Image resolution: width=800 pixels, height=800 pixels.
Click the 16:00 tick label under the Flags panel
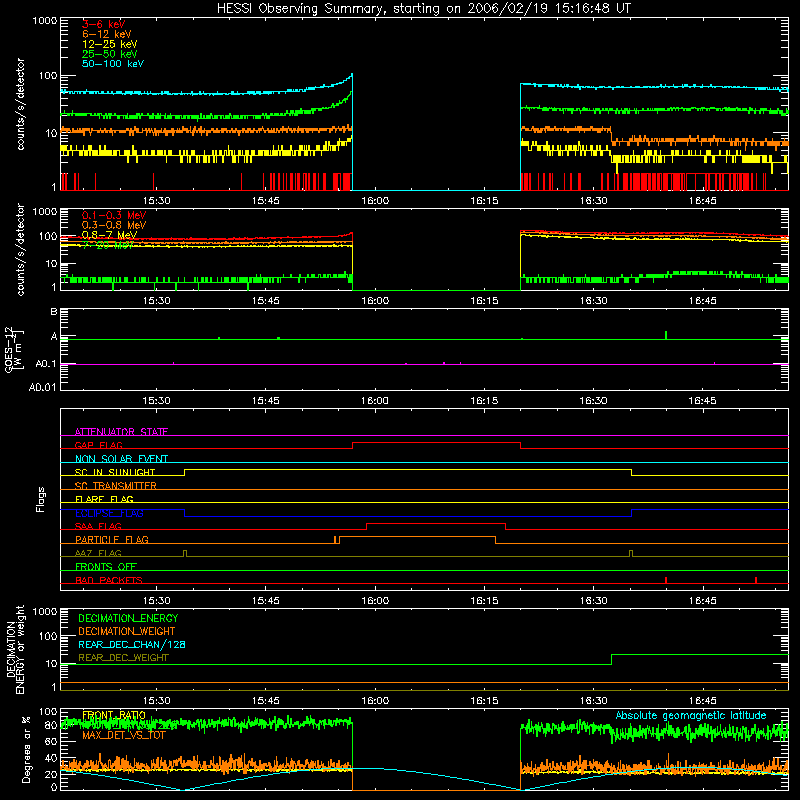pos(375,600)
